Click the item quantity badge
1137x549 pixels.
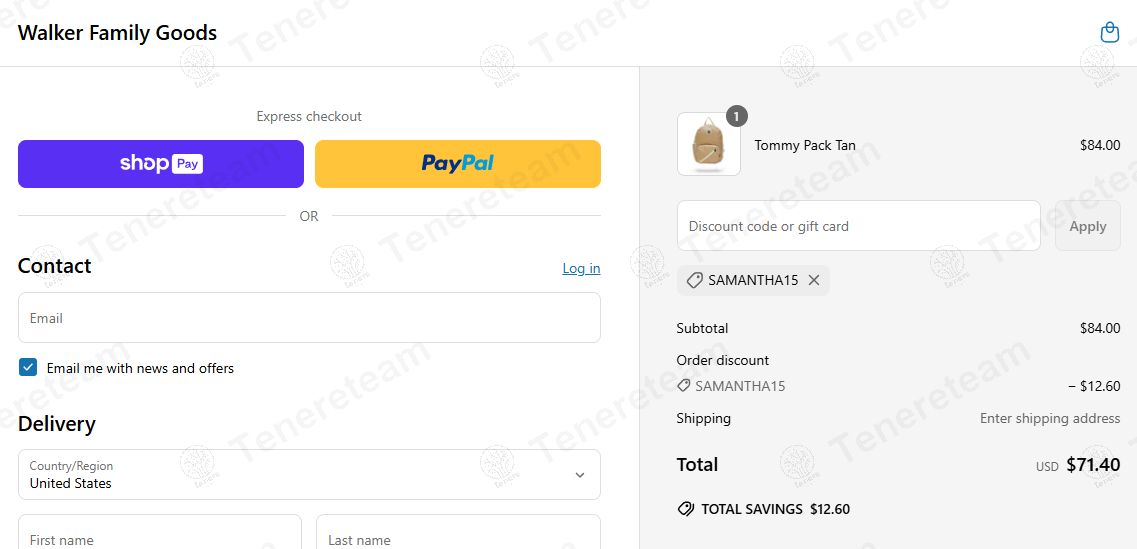[736, 117]
